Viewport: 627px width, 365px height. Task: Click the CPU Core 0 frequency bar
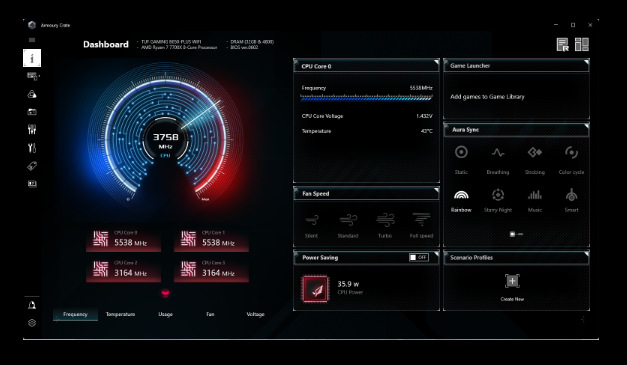[366, 97]
